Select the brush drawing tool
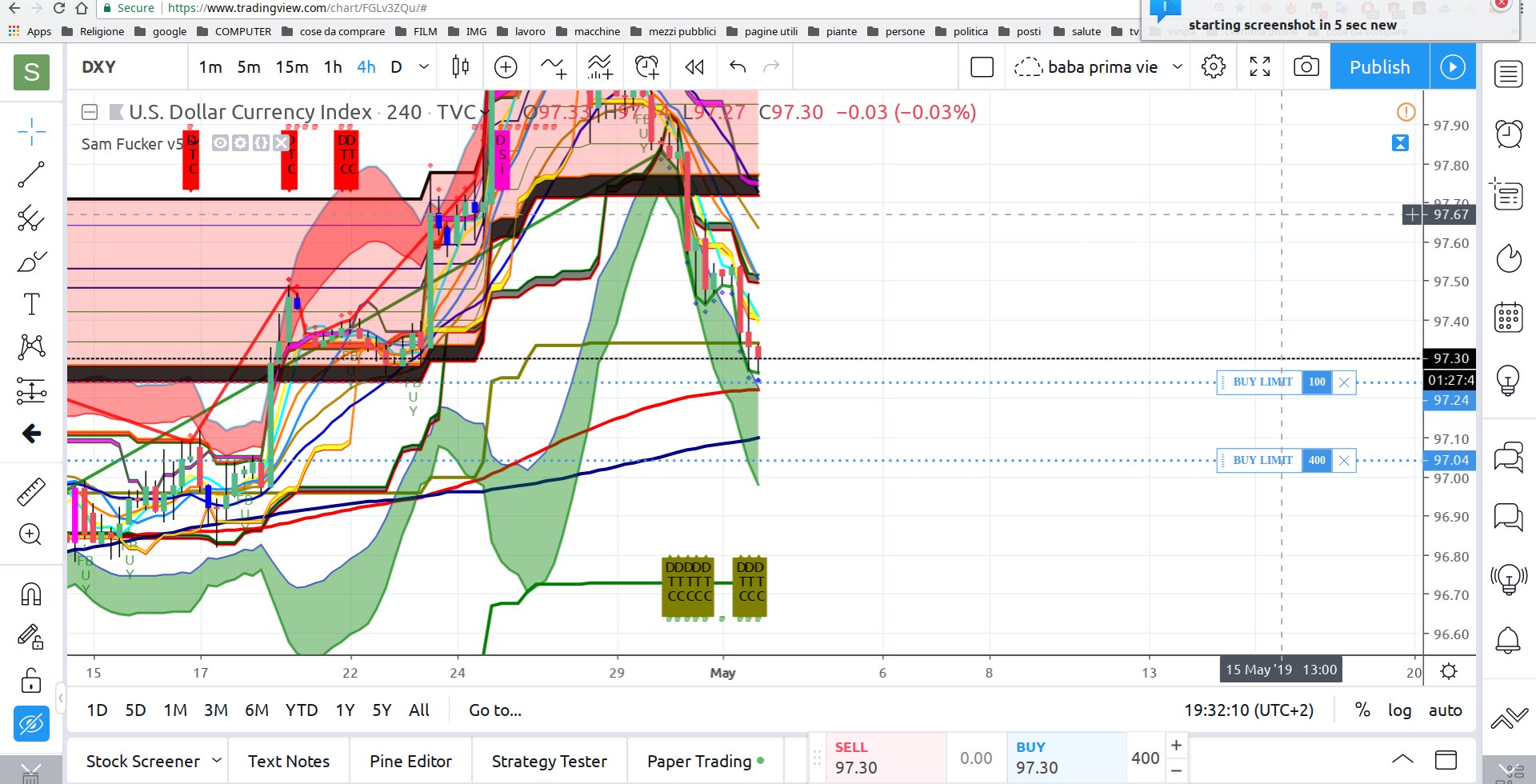 31,262
